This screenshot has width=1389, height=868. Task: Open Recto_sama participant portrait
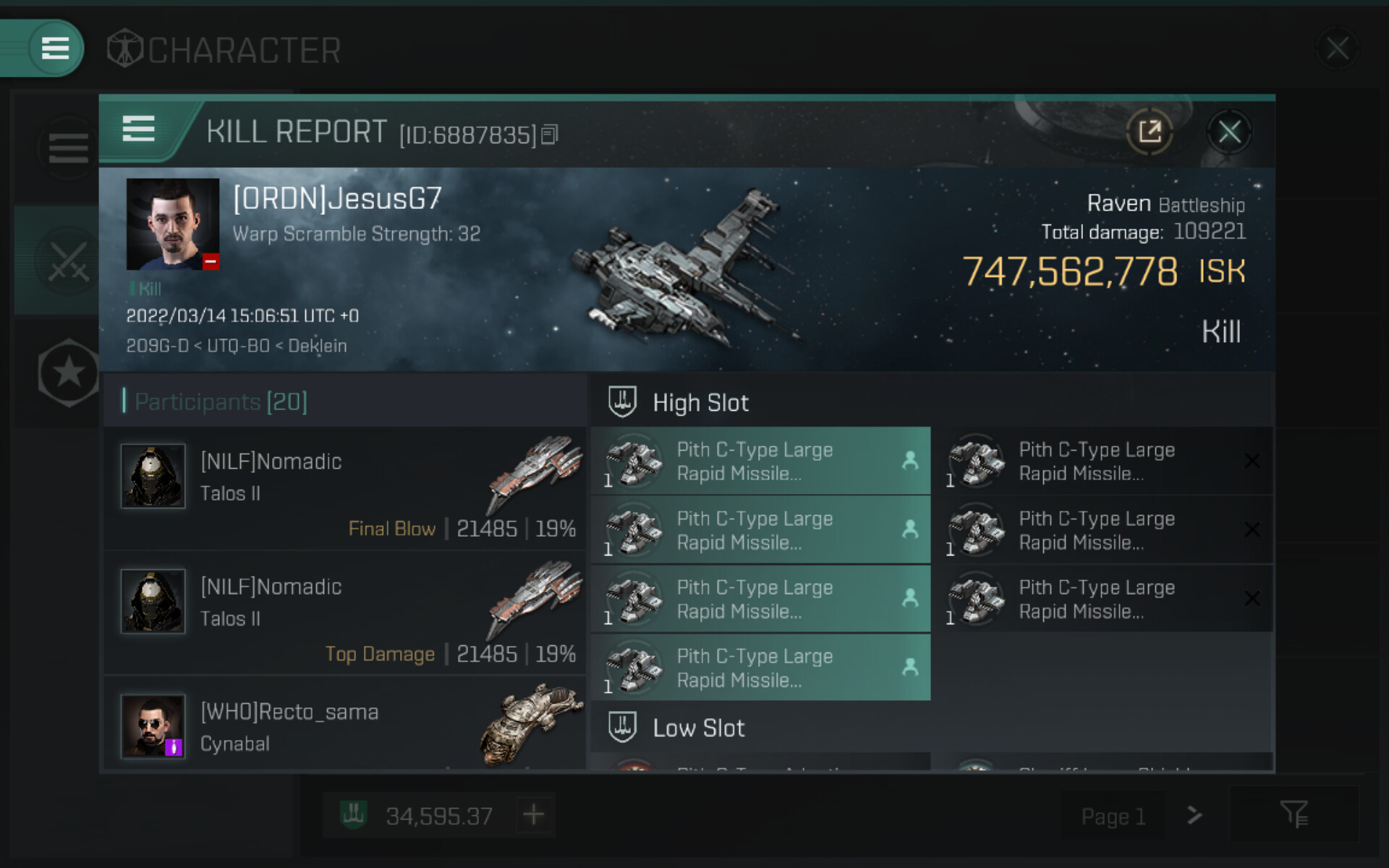[x=153, y=726]
